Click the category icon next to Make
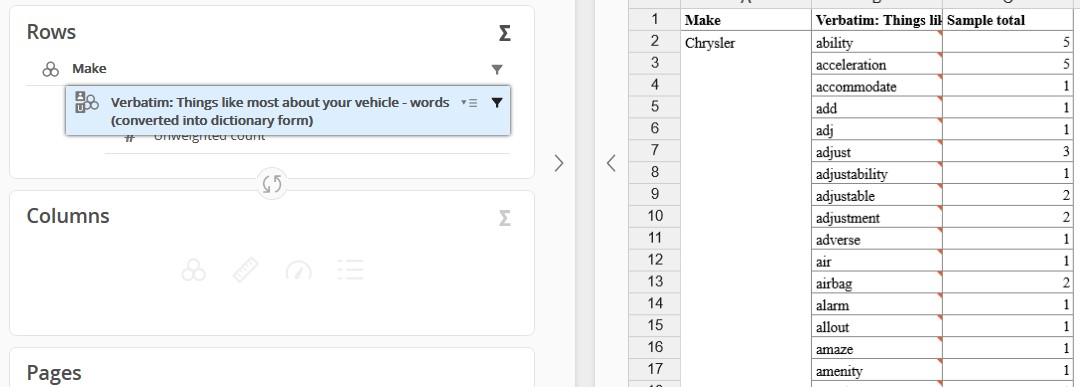1080x387 pixels. (50, 69)
